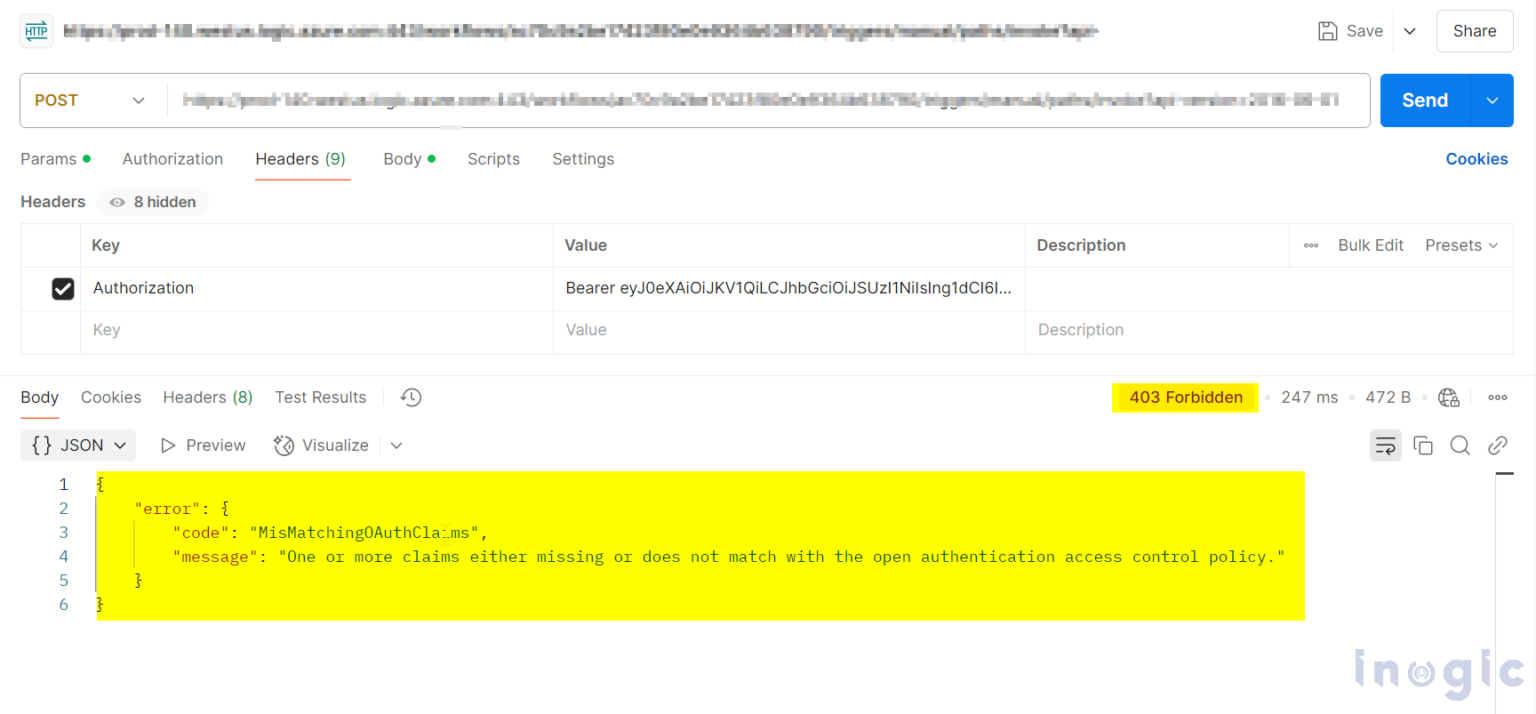Click the three-dot icon beside Bulk Edit
This screenshot has width=1536, height=714.
(x=1310, y=245)
